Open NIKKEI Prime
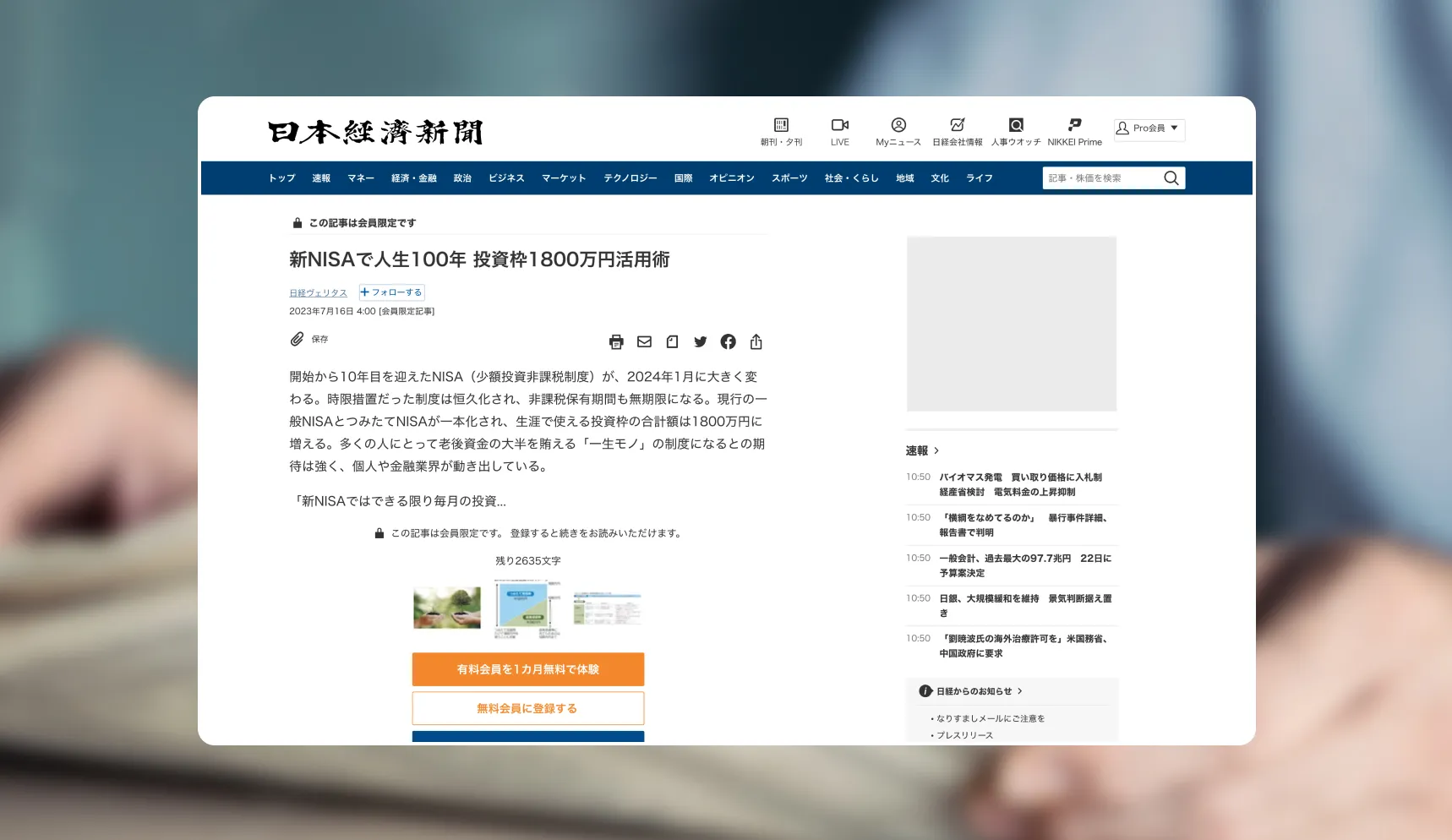Viewport: 1452px width, 840px height. pos(1074,131)
